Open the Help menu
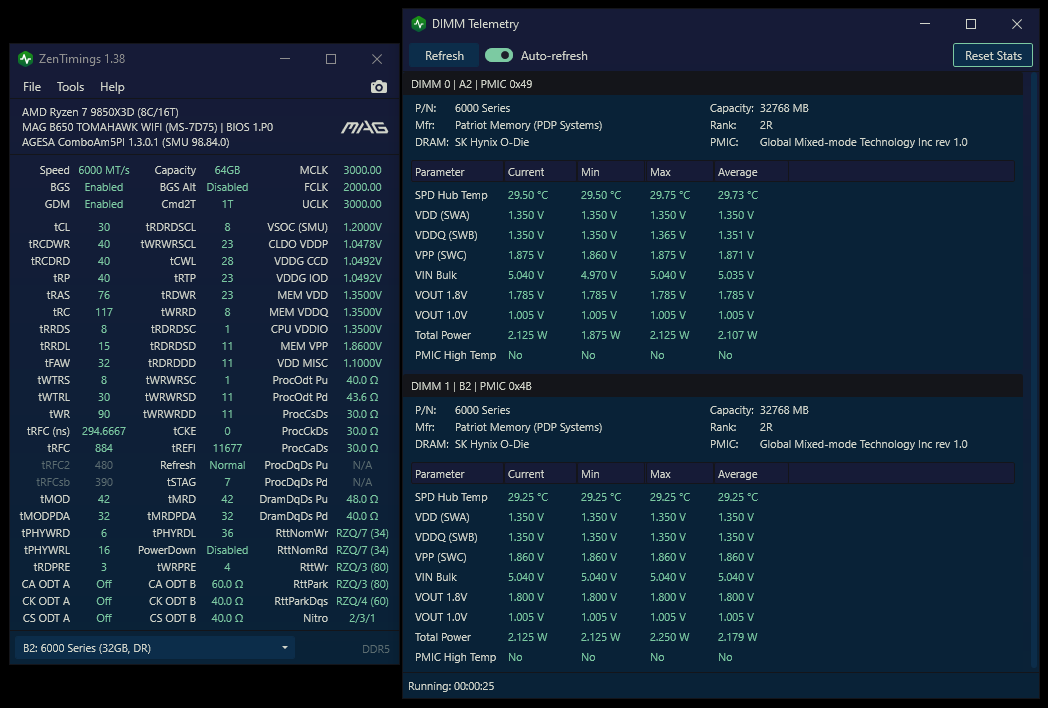Screen dimensions: 1048x708 [x=112, y=87]
